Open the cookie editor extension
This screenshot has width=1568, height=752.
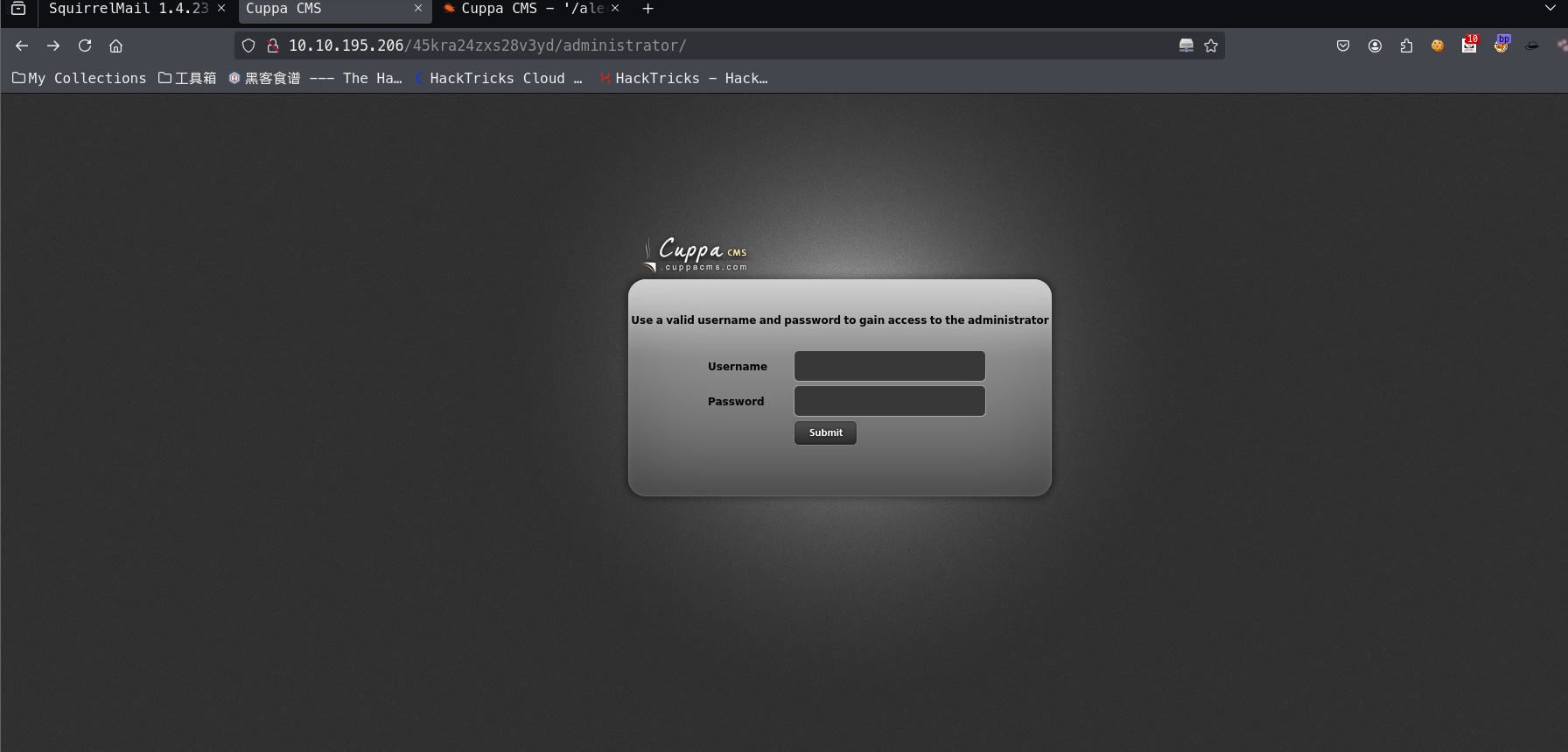point(1438,46)
